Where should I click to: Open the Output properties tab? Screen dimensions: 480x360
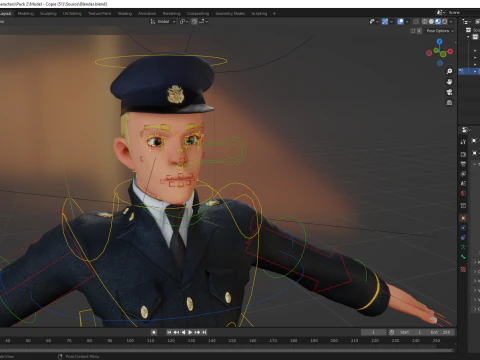(463, 164)
